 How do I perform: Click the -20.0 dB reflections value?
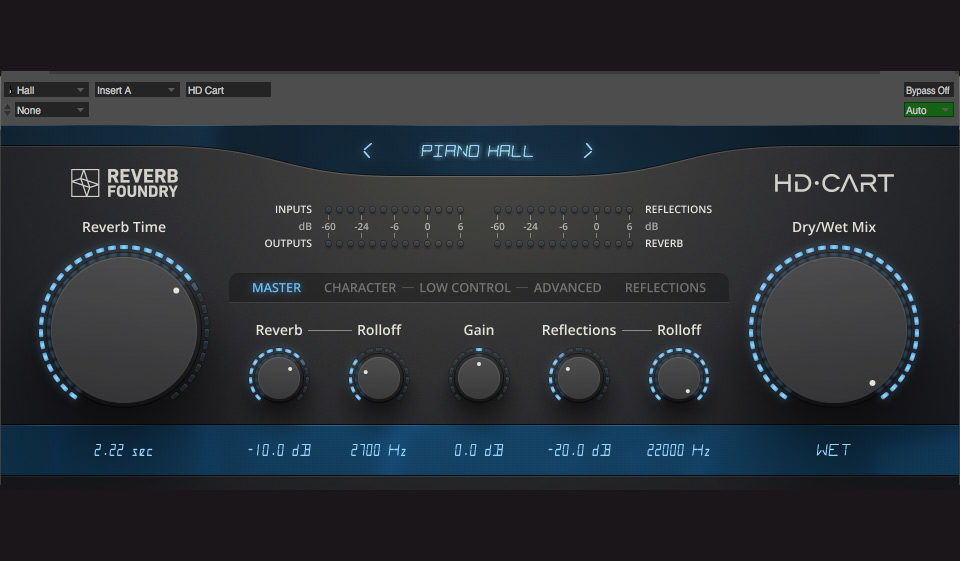(579, 451)
